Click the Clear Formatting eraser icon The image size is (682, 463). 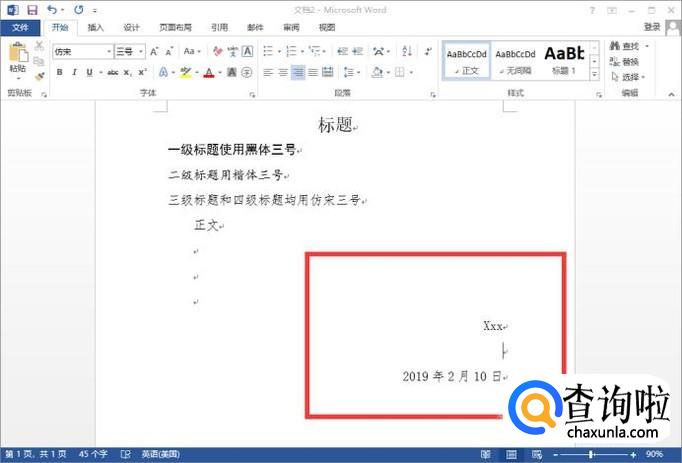point(217,51)
